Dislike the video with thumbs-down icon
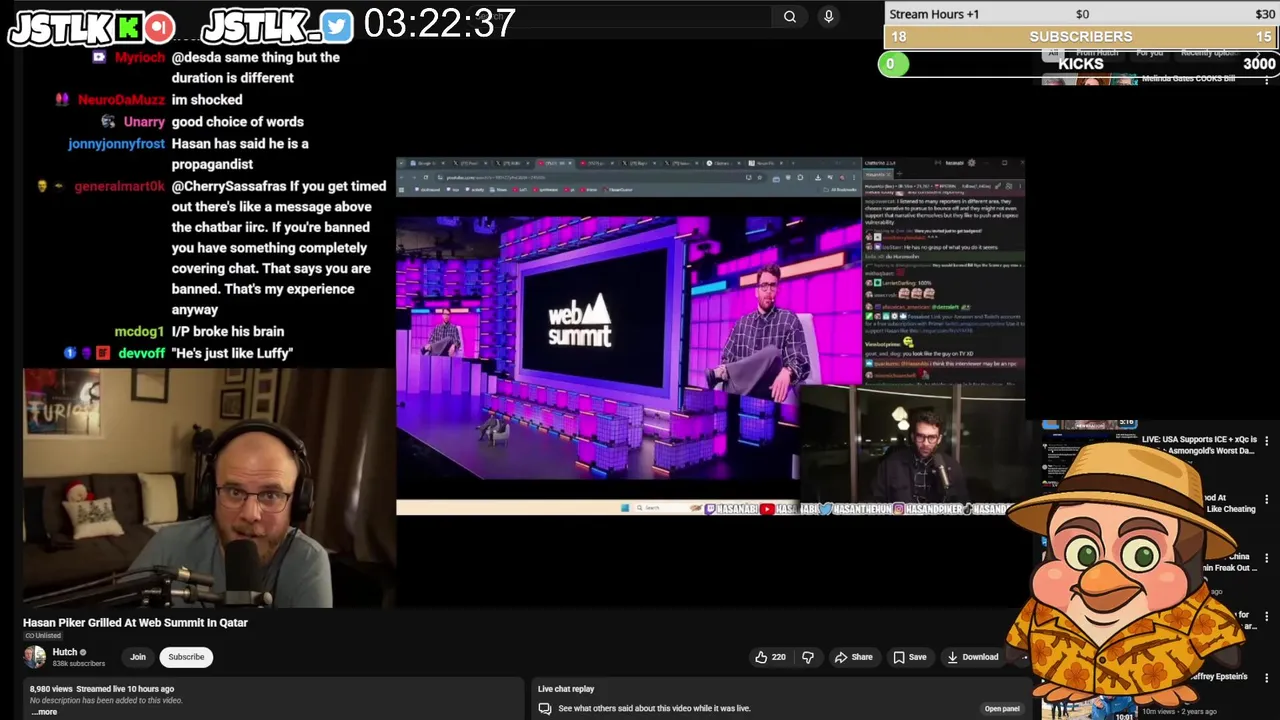1280x720 pixels. click(808, 657)
